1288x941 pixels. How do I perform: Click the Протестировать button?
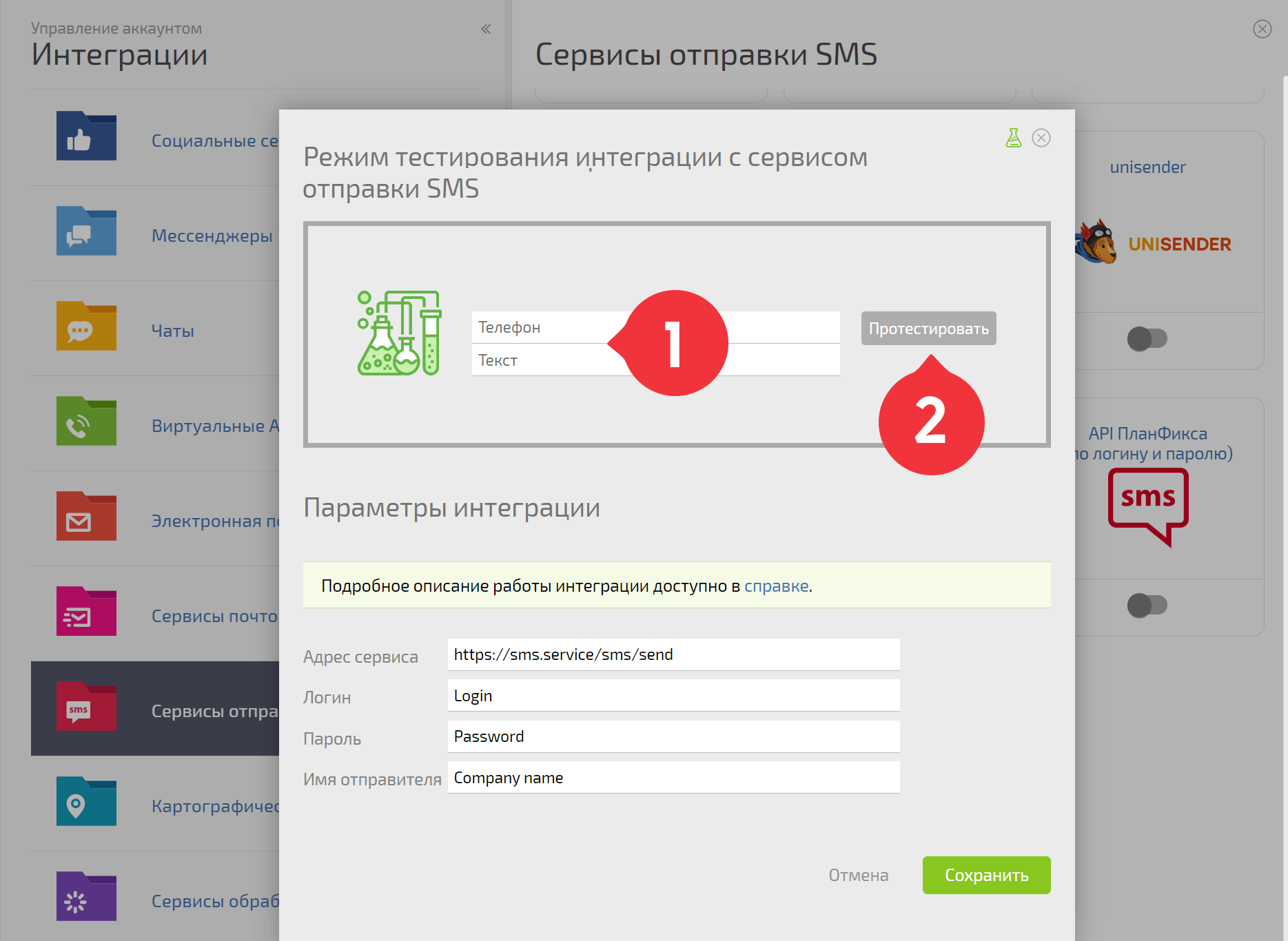pos(928,329)
